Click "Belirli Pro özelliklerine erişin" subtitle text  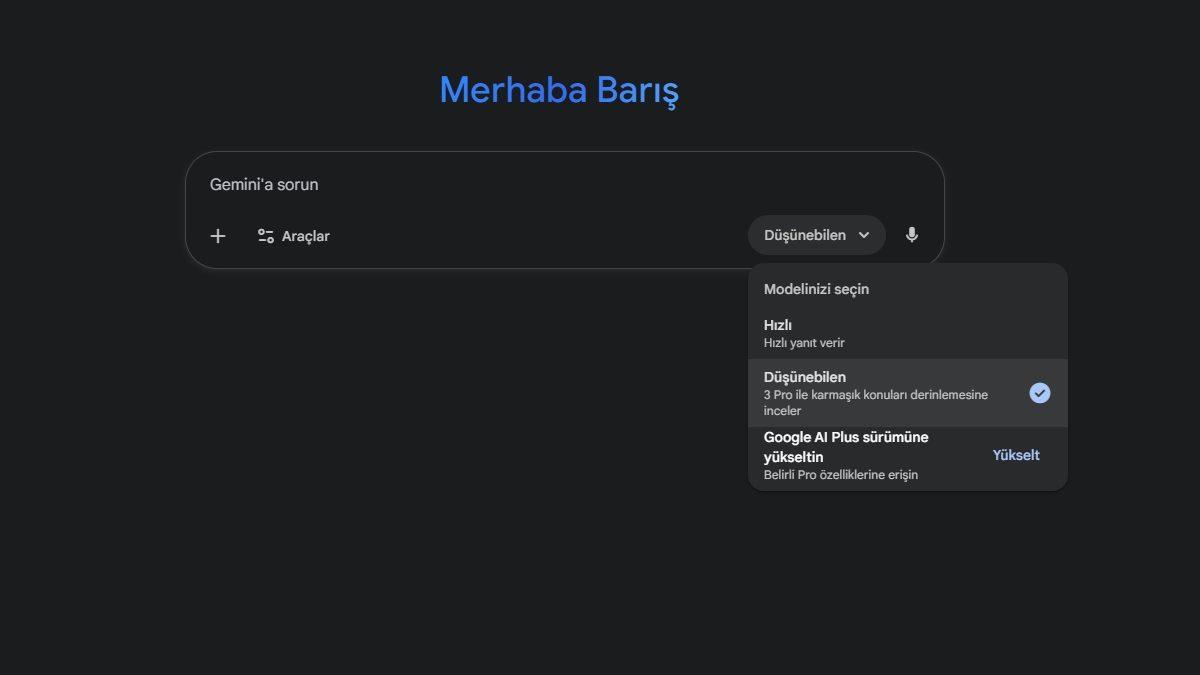[840, 475]
